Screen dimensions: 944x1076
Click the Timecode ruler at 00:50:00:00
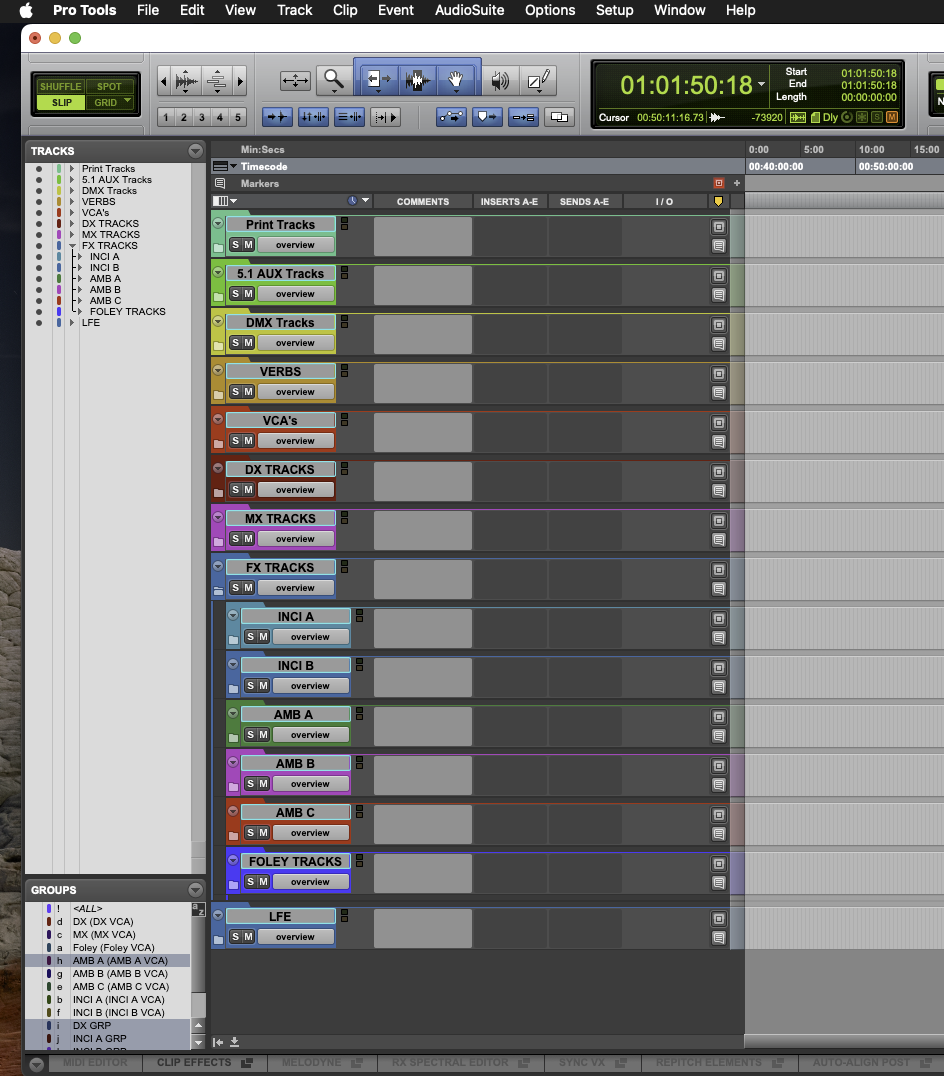pyautogui.click(x=885, y=167)
